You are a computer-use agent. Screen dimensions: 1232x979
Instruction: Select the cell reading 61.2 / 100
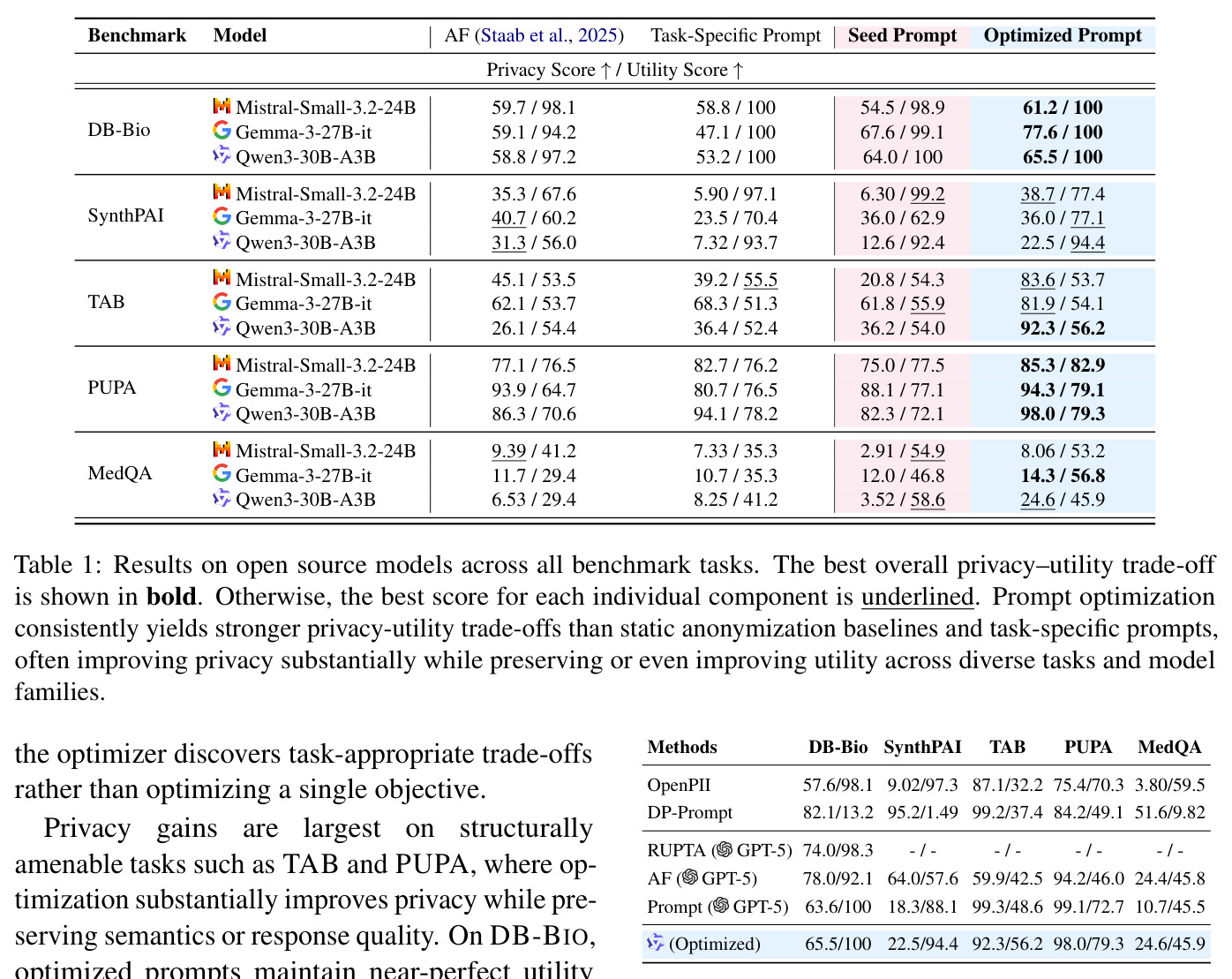(1063, 107)
